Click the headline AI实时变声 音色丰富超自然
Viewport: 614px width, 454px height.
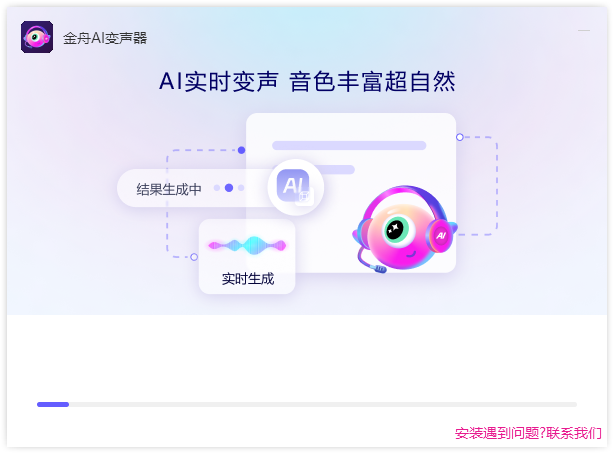pyautogui.click(x=307, y=81)
